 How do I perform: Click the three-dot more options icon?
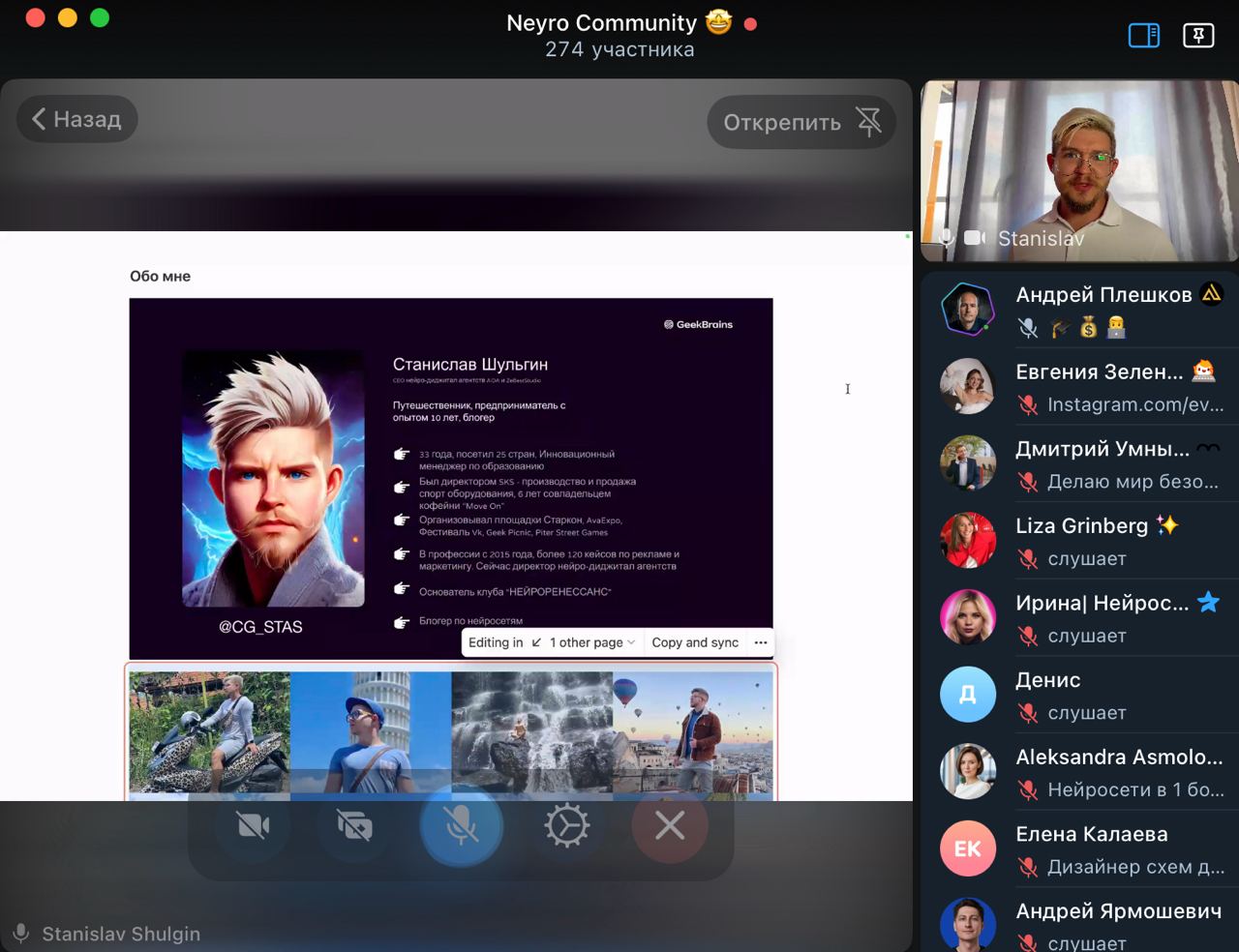pyautogui.click(x=761, y=642)
